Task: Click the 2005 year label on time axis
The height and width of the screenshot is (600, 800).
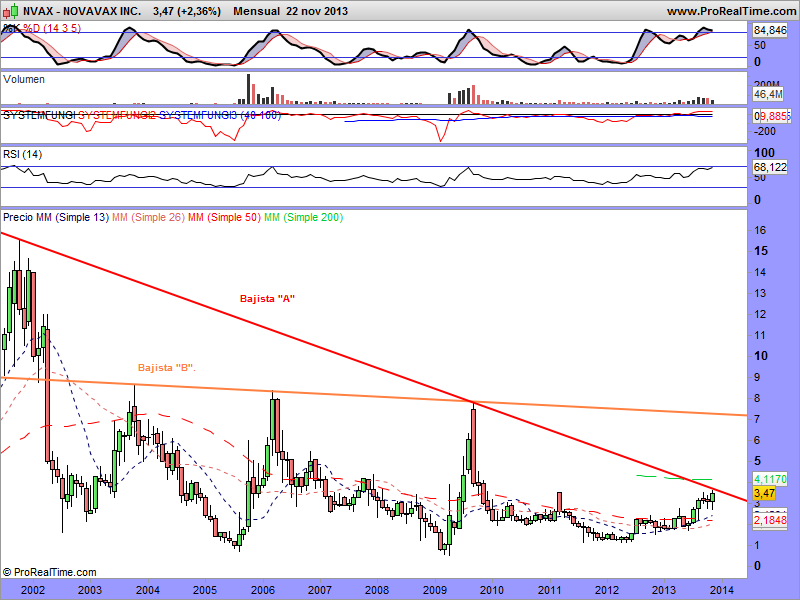Action: [x=205, y=590]
